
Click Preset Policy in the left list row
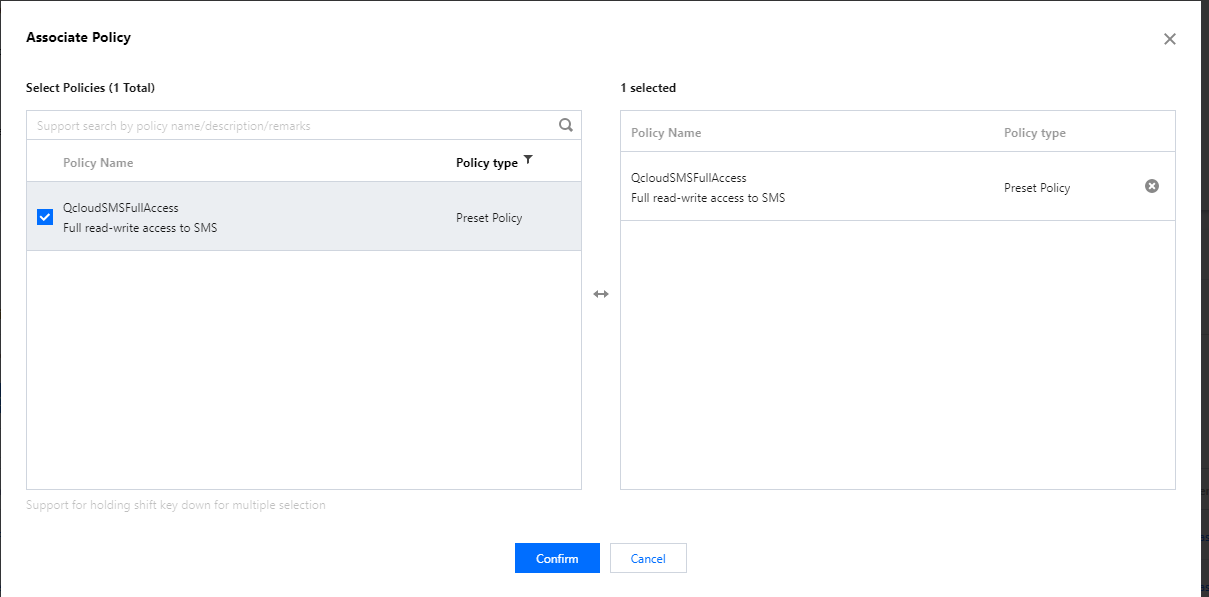click(489, 218)
